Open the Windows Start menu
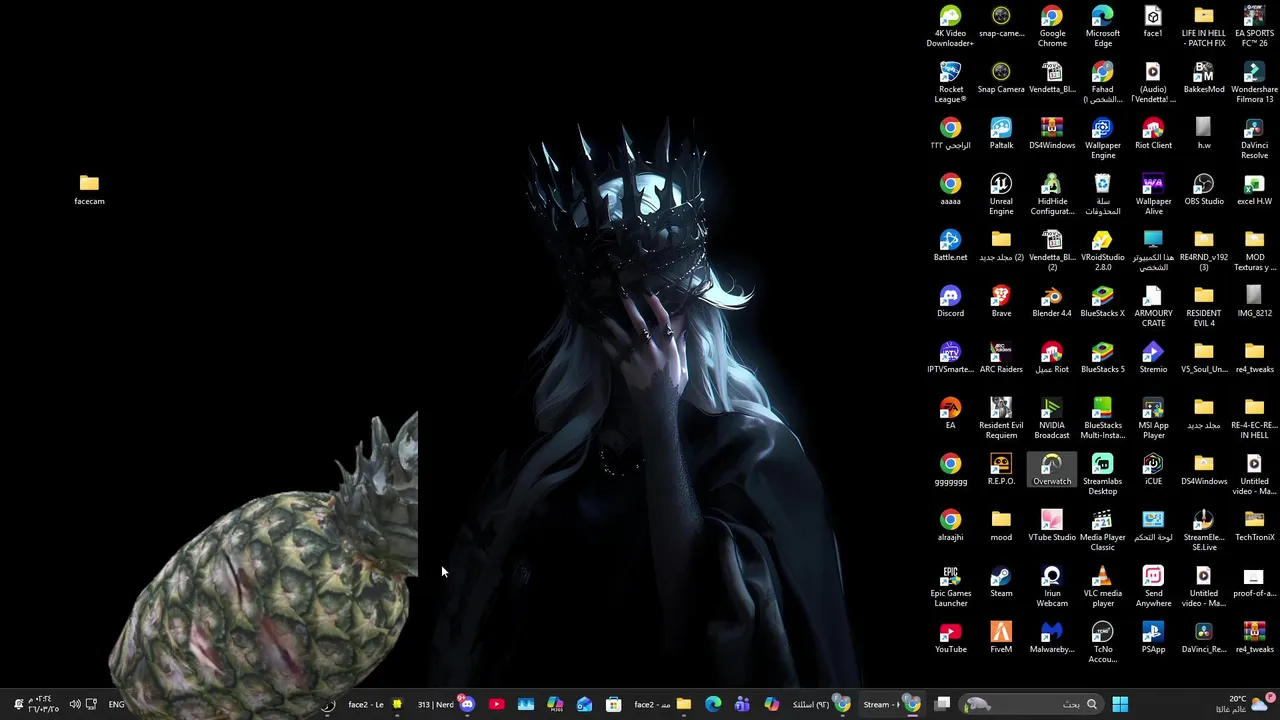 tap(1120, 704)
